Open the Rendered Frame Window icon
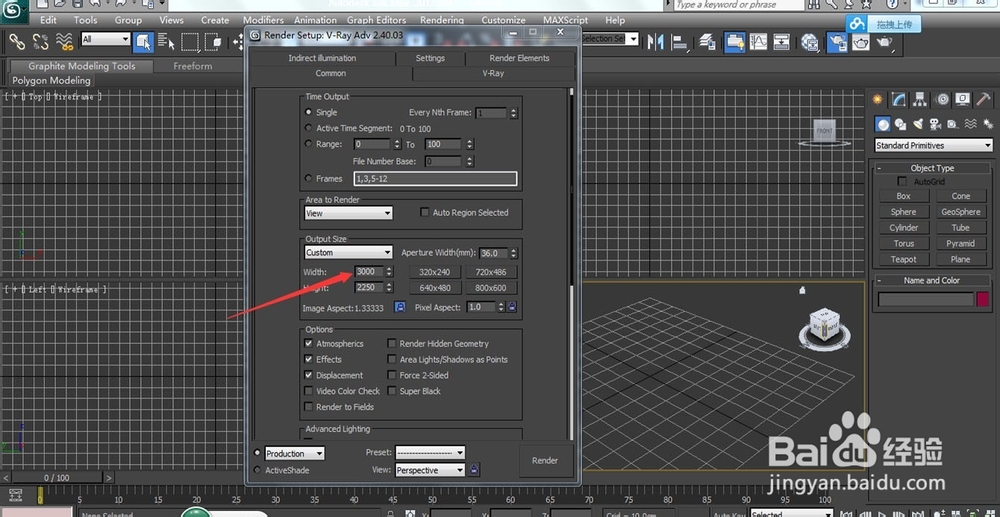Screen dimensions: 1000x517 click(x=861, y=42)
